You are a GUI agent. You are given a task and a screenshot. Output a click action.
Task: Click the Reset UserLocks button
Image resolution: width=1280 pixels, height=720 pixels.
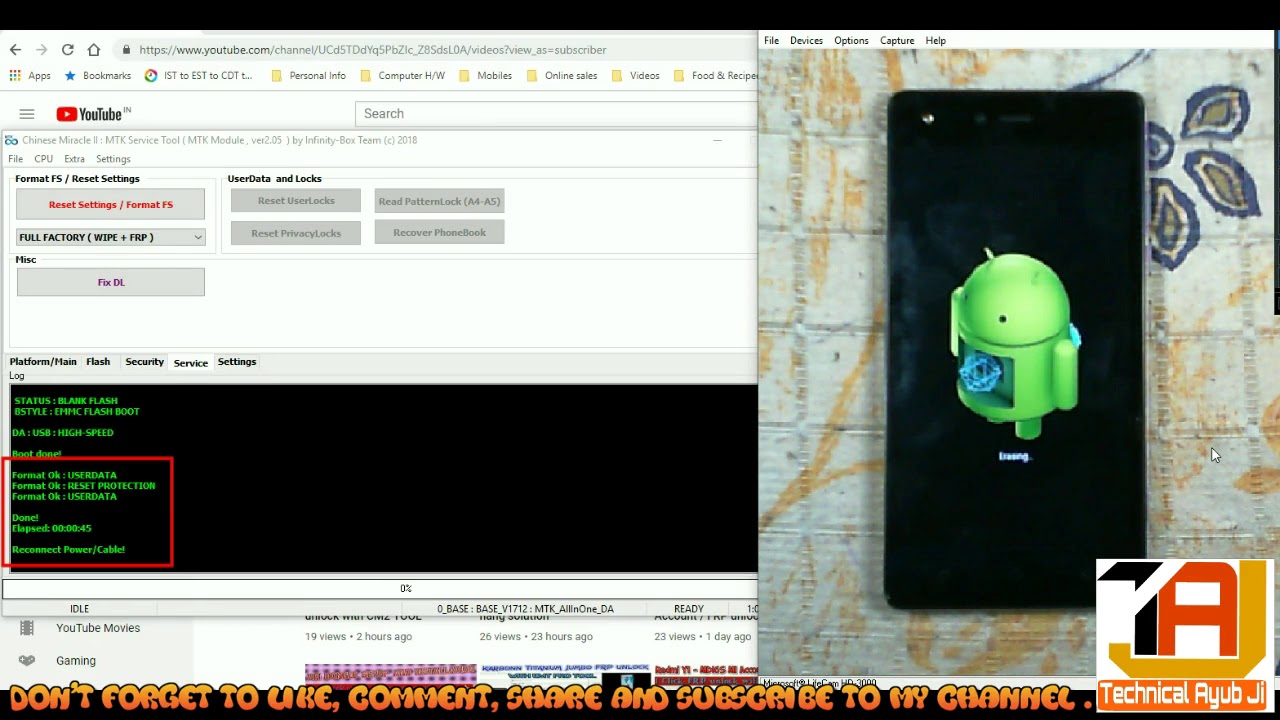coord(296,201)
